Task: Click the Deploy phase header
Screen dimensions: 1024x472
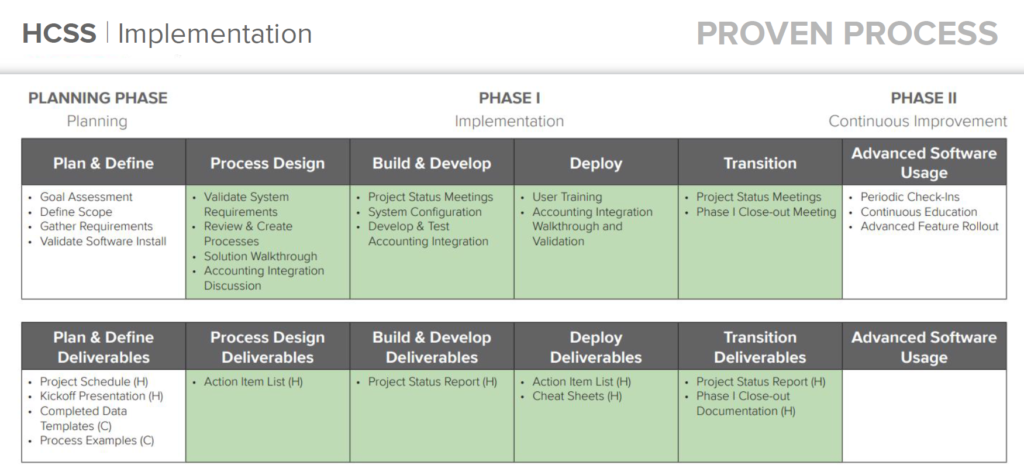Action: tap(595, 163)
